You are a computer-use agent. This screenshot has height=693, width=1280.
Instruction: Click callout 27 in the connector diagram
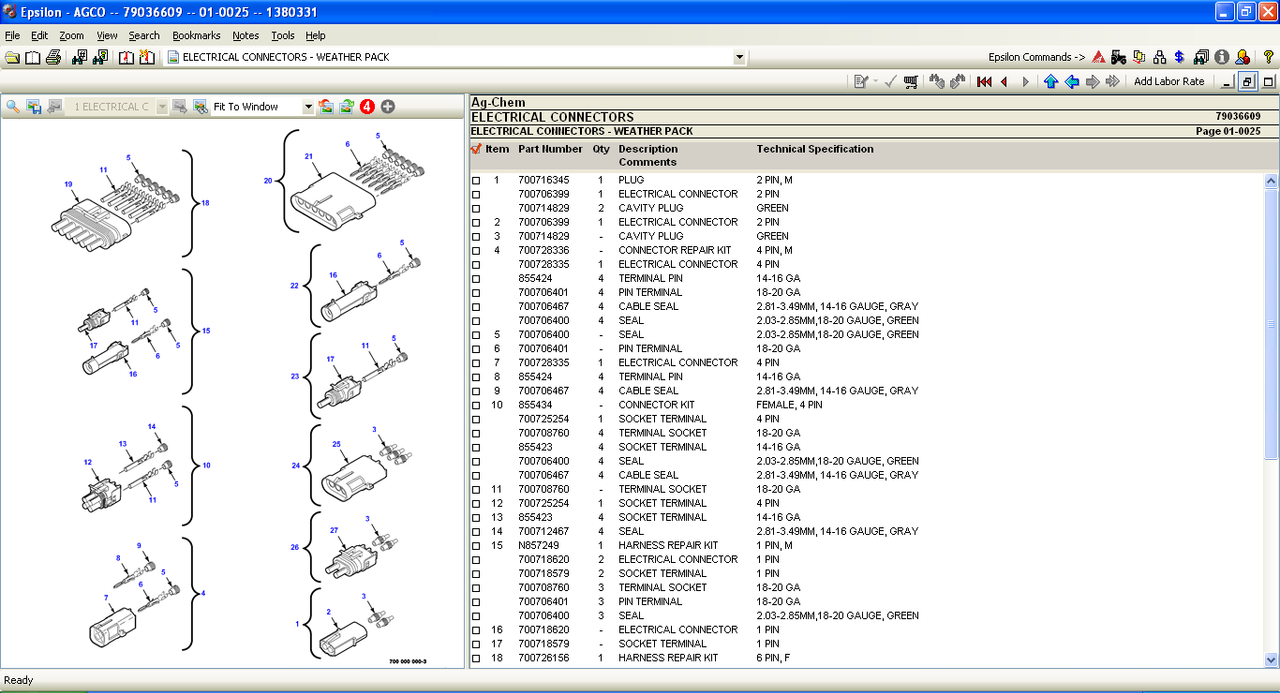pyautogui.click(x=334, y=530)
